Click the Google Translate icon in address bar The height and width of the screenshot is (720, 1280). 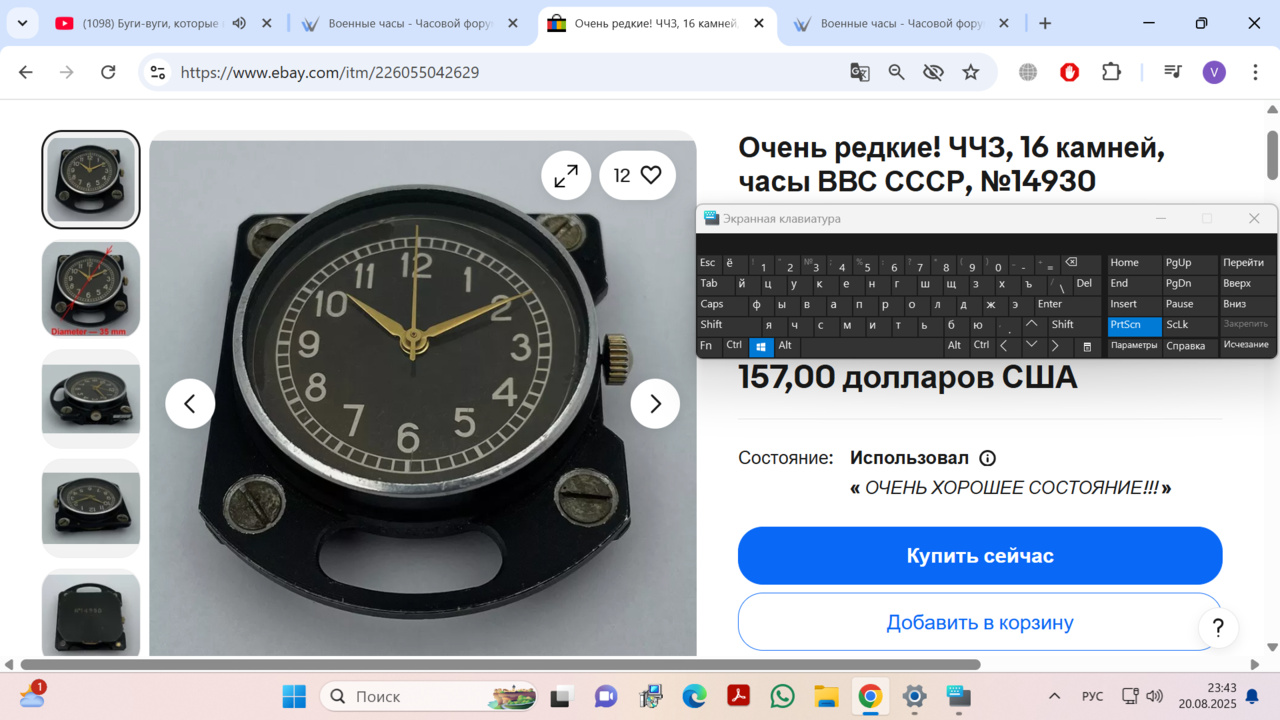click(859, 72)
